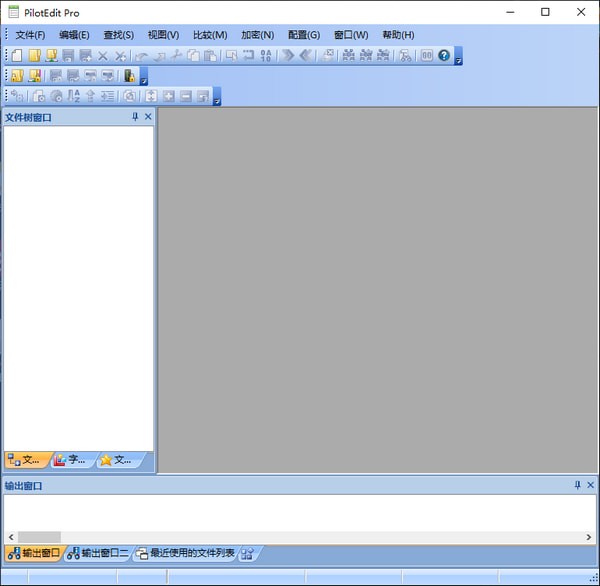Expand second toolbar overflow options arrow

tap(144, 80)
